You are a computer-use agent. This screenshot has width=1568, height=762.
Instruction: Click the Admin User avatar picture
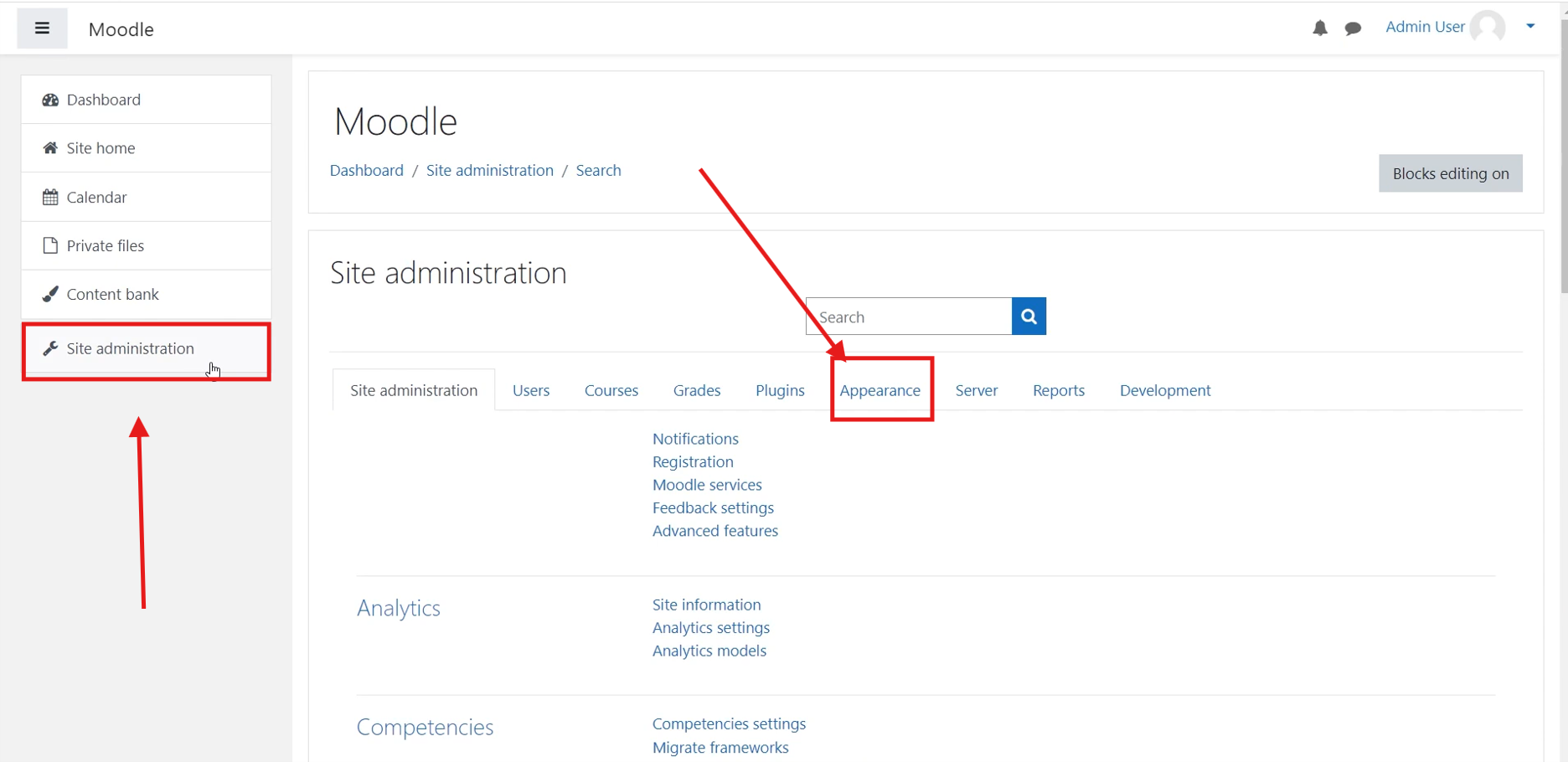pyautogui.click(x=1488, y=28)
